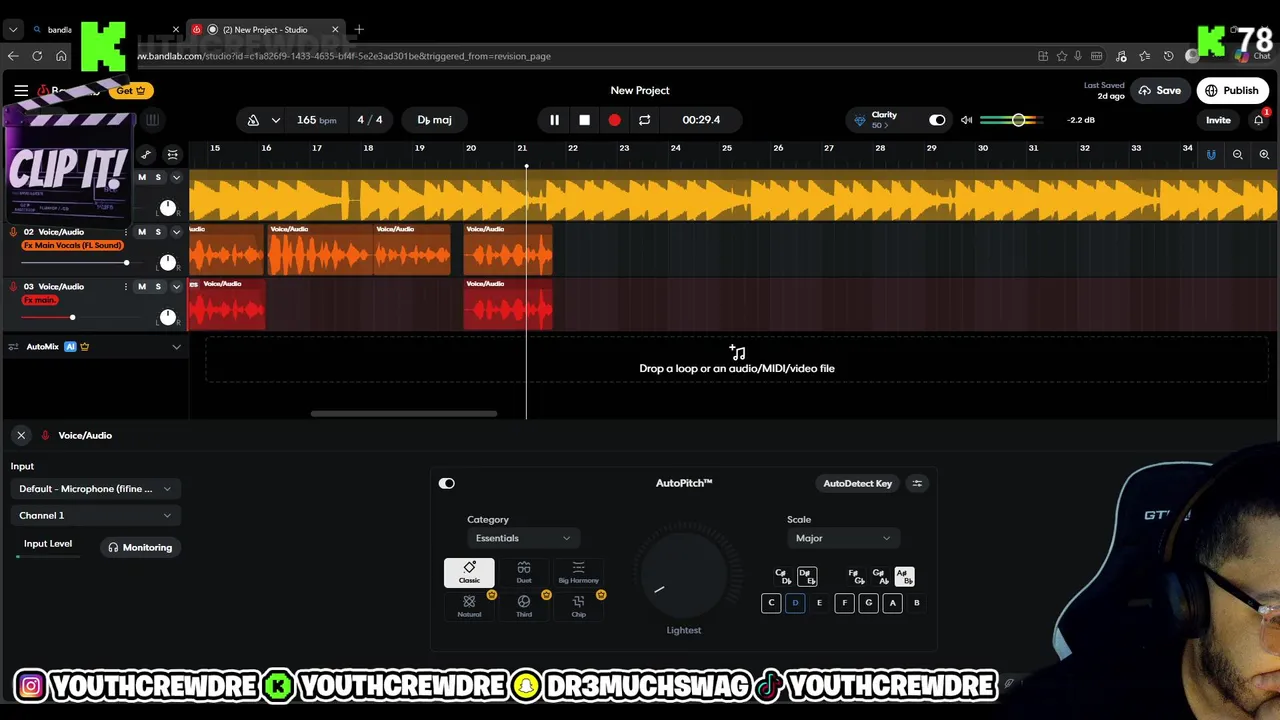Solo the first yellow track
Image resolution: width=1280 pixels, height=720 pixels.
(158, 177)
